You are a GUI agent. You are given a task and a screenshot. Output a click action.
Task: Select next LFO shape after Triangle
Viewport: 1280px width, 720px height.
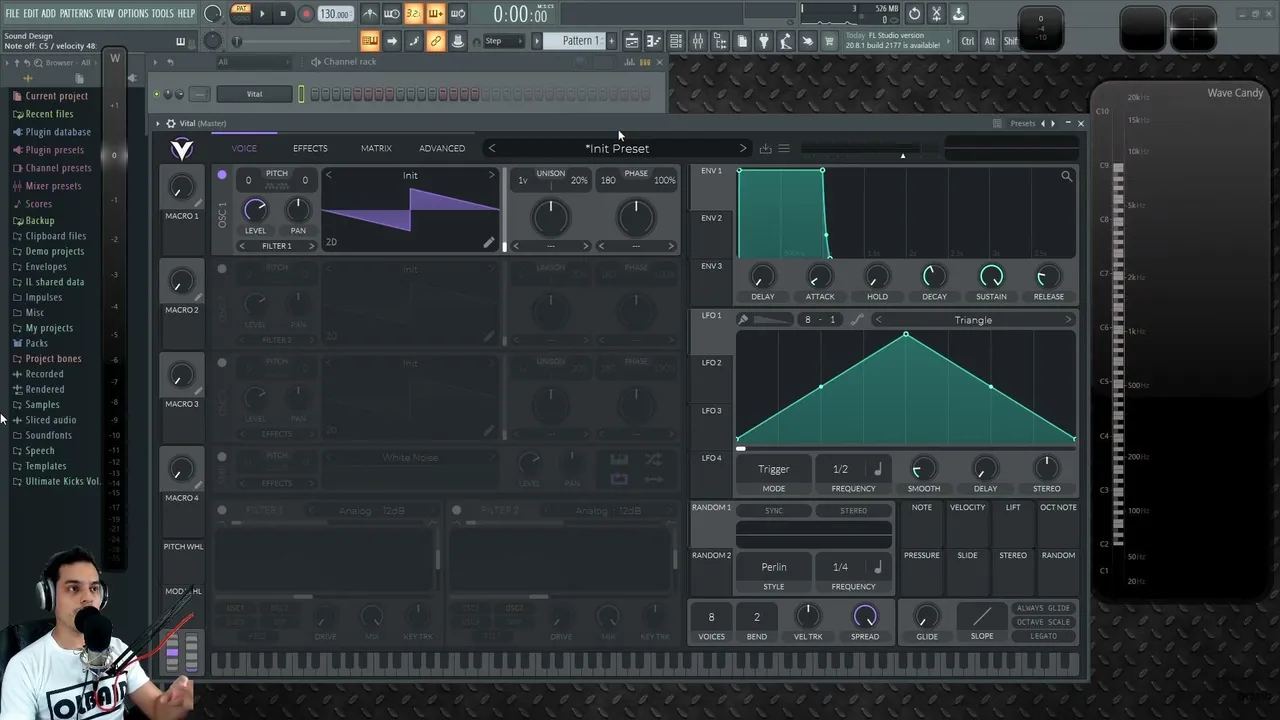(x=1067, y=320)
